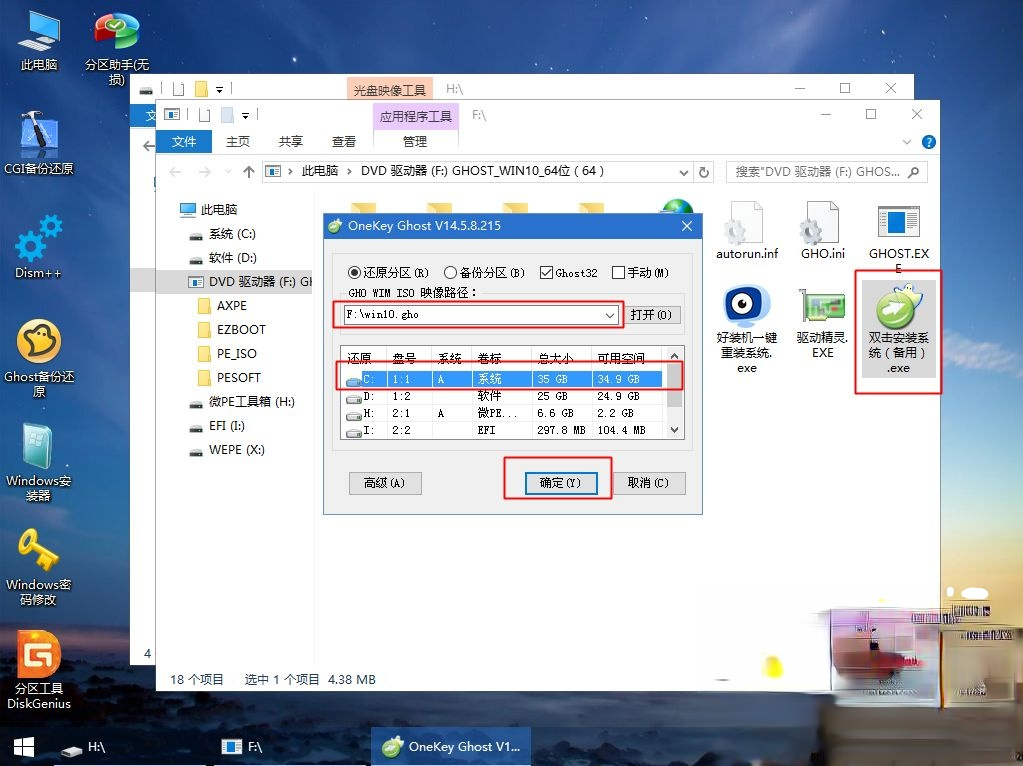
Task: Go up one folder level in explorer
Action: click(x=249, y=172)
